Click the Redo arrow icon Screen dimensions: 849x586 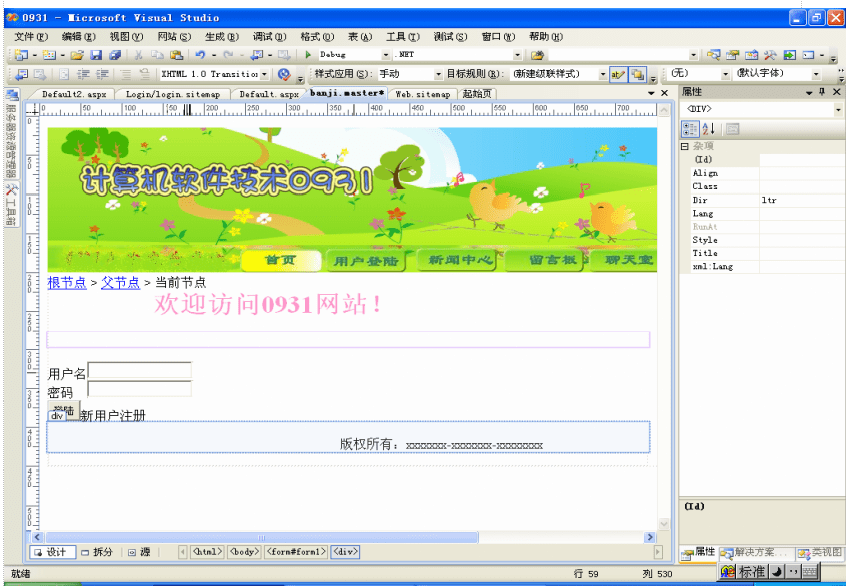(228, 55)
